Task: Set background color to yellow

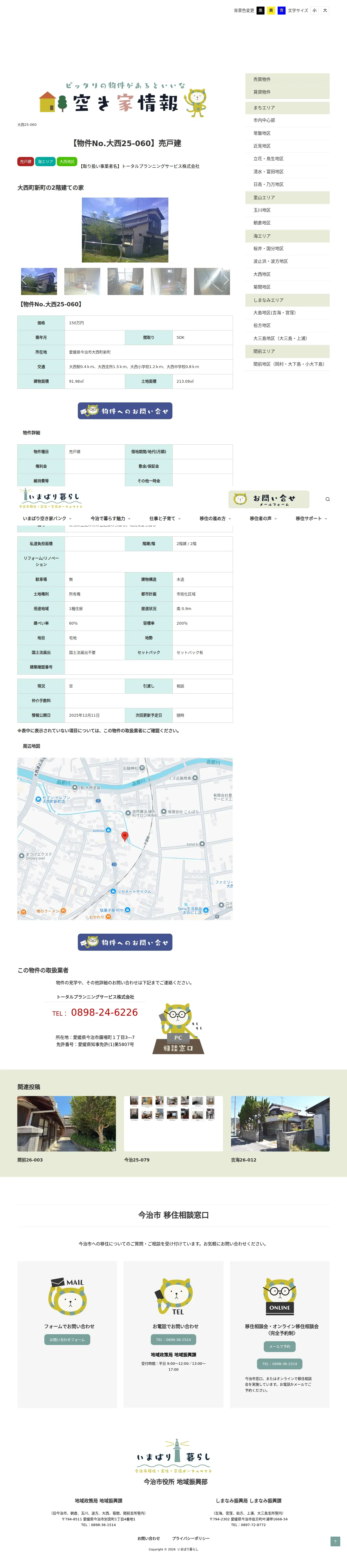Action: tap(271, 10)
